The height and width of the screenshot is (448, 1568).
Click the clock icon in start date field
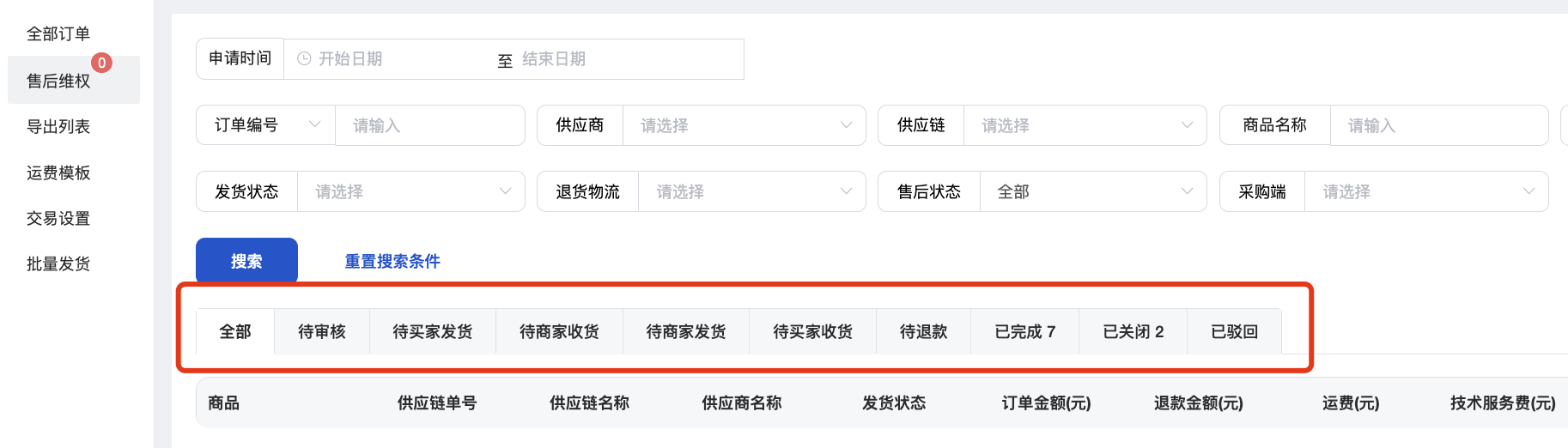click(x=304, y=59)
